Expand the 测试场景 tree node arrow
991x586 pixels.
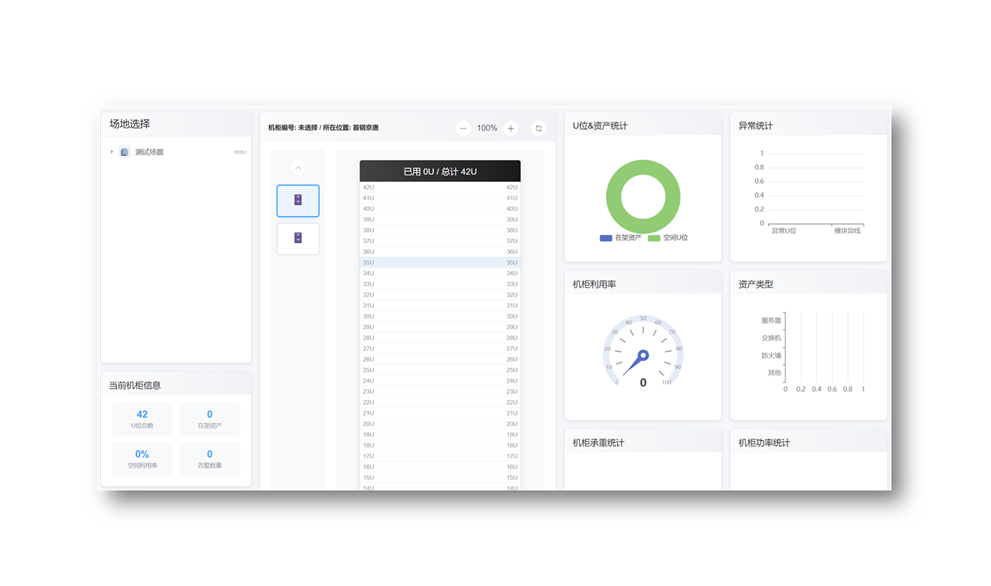pyautogui.click(x=112, y=152)
